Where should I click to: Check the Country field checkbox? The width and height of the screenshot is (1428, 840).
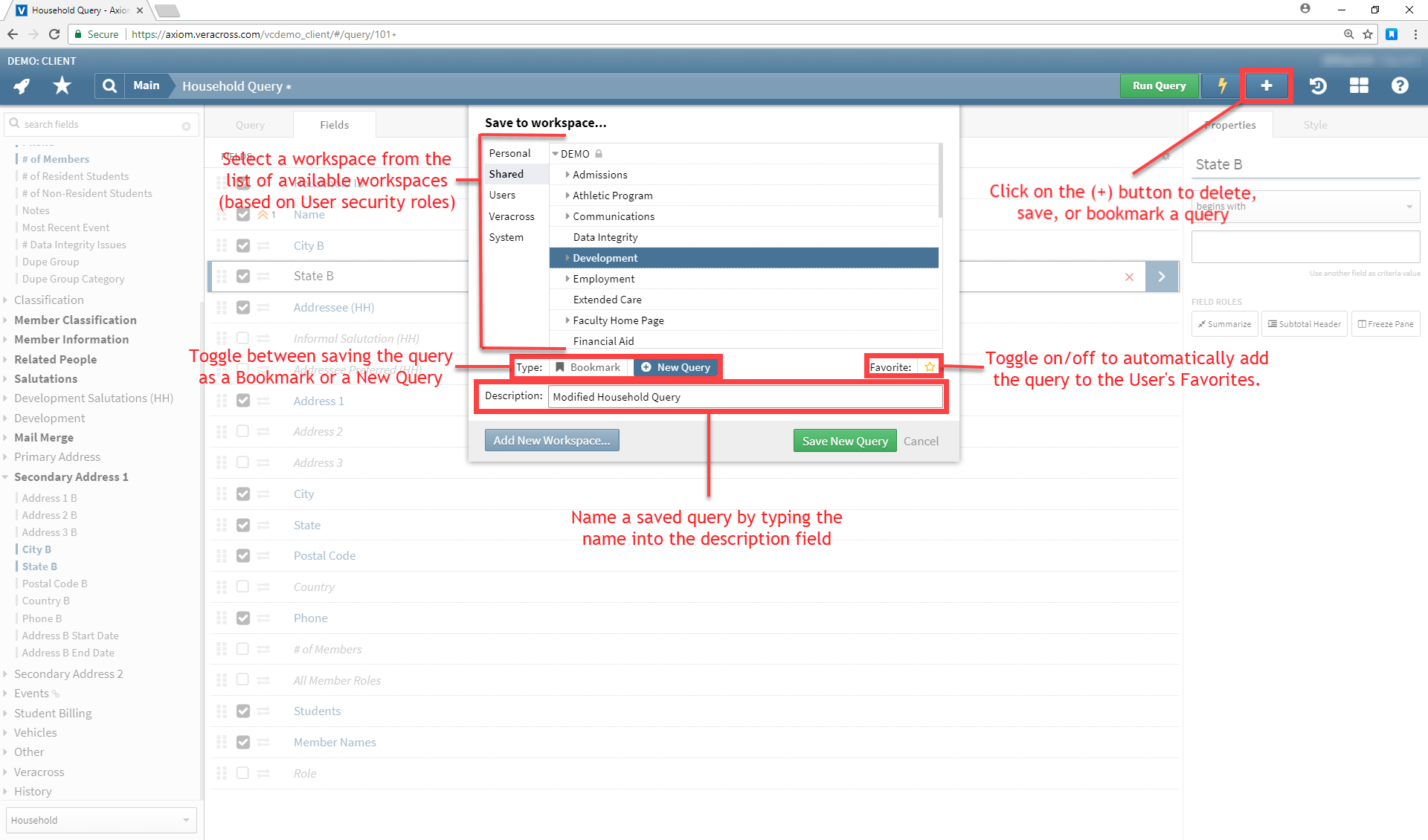(243, 587)
